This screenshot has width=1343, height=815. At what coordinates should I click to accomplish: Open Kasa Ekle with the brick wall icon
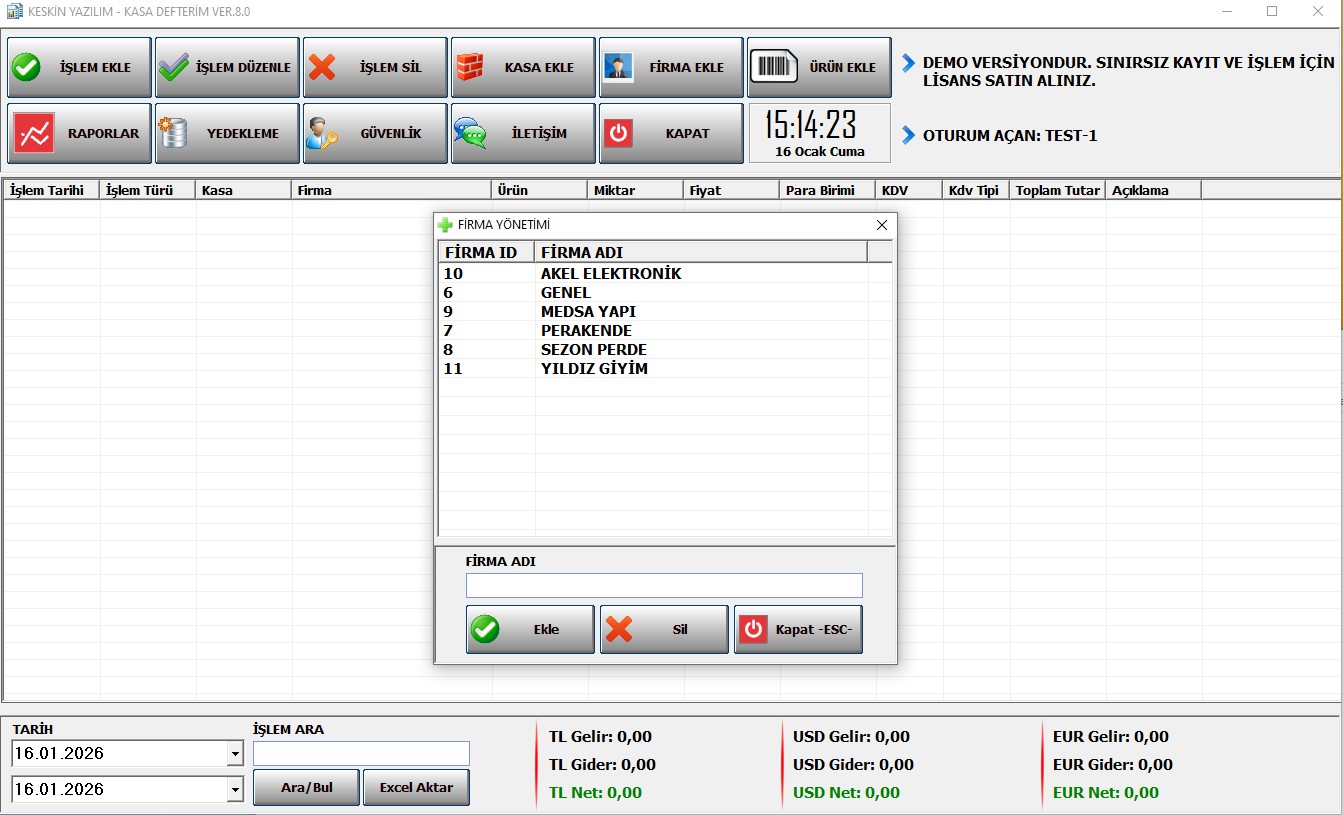click(470, 68)
